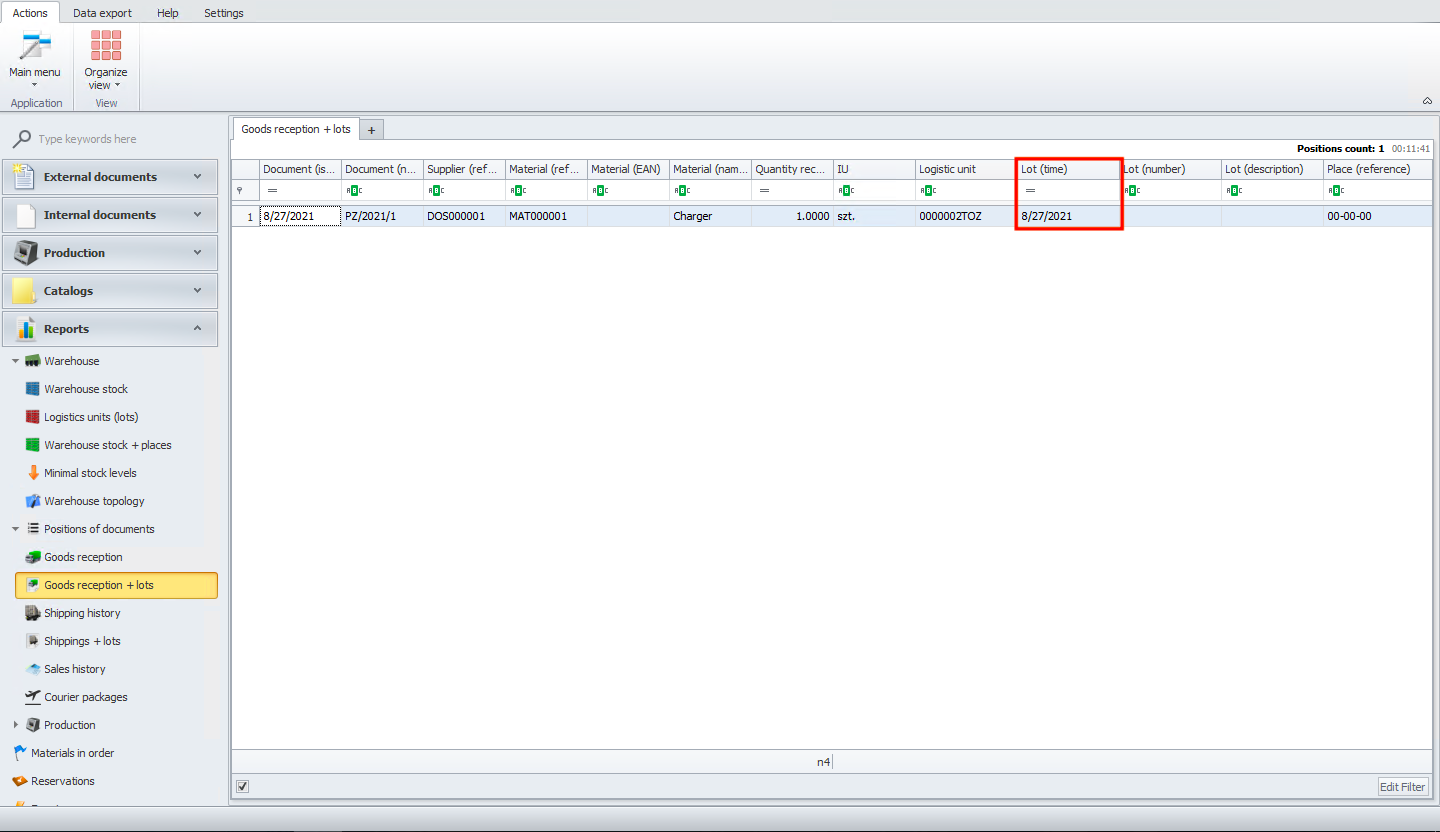Viewport: 1440px width, 832px height.
Task: Open the Help ribbon tab
Action: pyautogui.click(x=168, y=13)
